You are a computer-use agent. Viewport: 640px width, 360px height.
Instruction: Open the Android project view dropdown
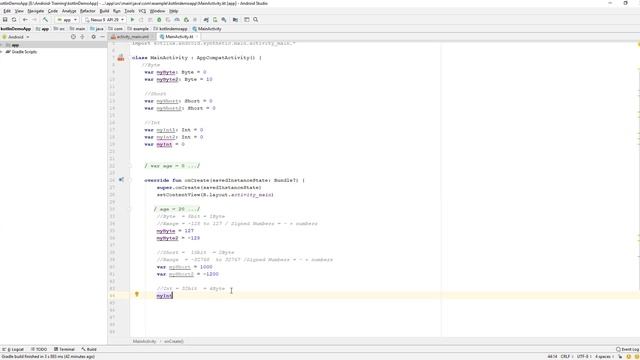pyautogui.click(x=16, y=37)
